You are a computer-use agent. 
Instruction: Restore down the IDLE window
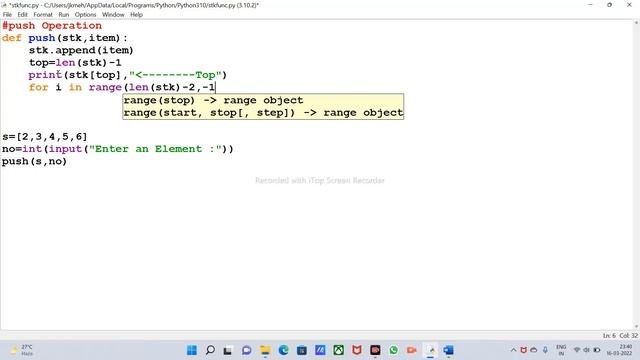point(609,5)
